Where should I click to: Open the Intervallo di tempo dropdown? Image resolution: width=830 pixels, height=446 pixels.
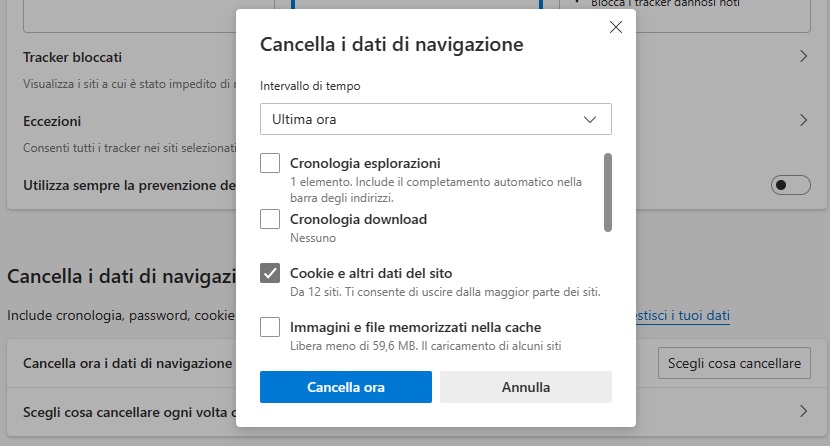pos(435,119)
